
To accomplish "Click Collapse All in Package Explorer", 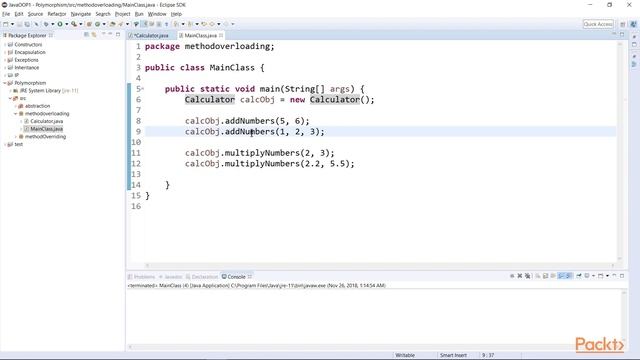I will [x=86, y=35].
